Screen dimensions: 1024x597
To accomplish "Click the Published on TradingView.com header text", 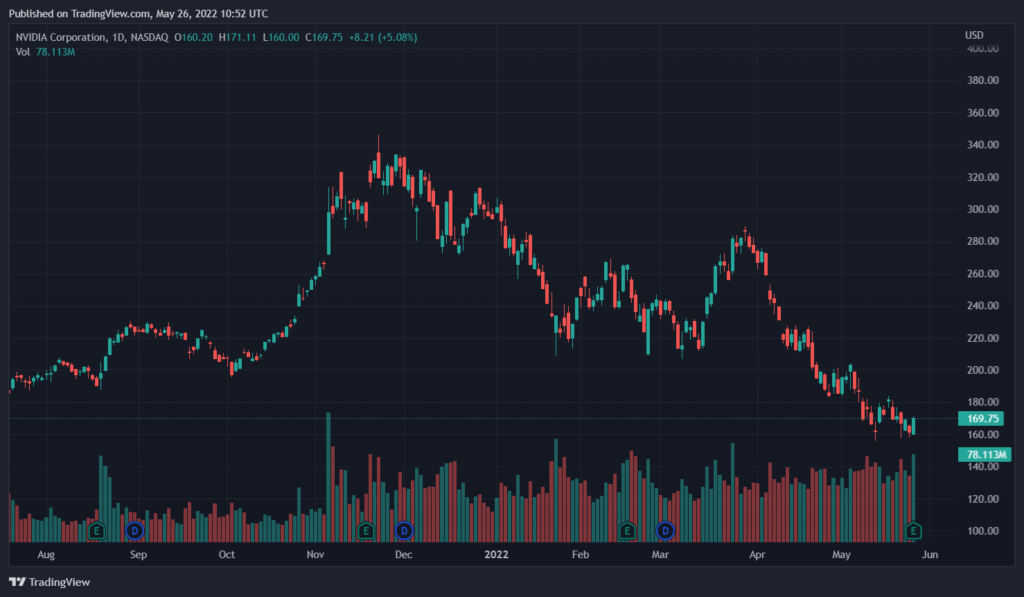I will [138, 14].
